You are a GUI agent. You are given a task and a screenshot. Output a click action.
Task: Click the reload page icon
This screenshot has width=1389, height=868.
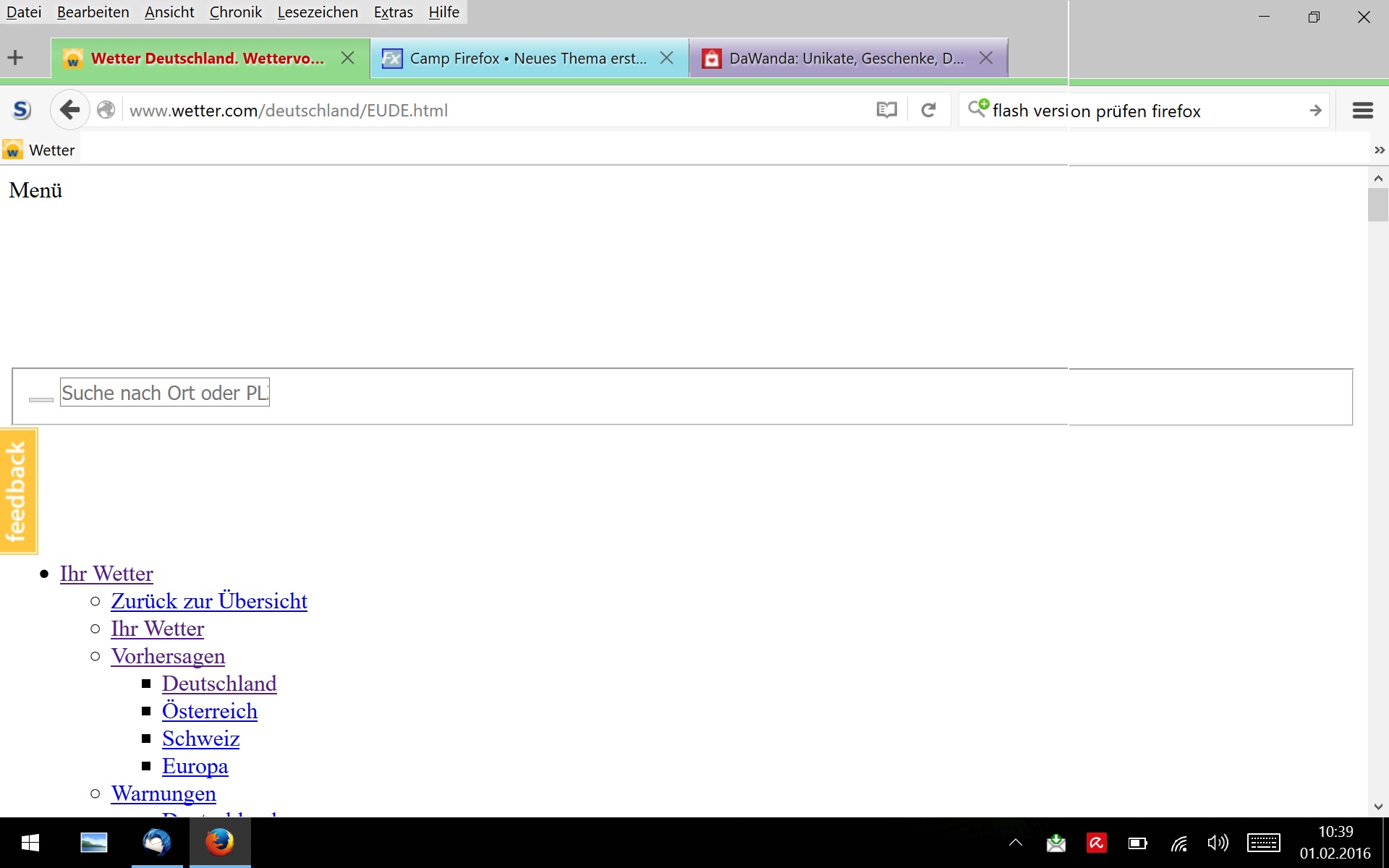coord(928,110)
